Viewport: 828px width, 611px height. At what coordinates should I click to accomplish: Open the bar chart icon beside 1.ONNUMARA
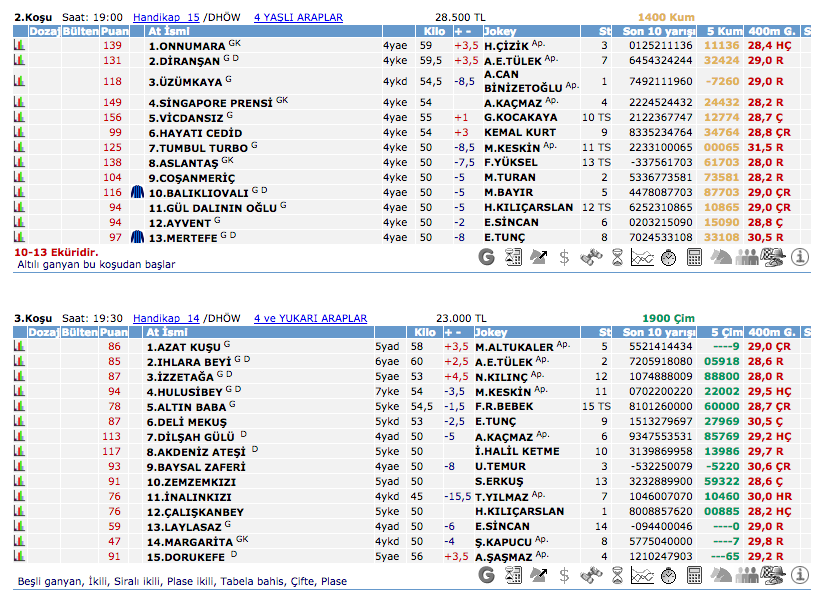coord(19,46)
